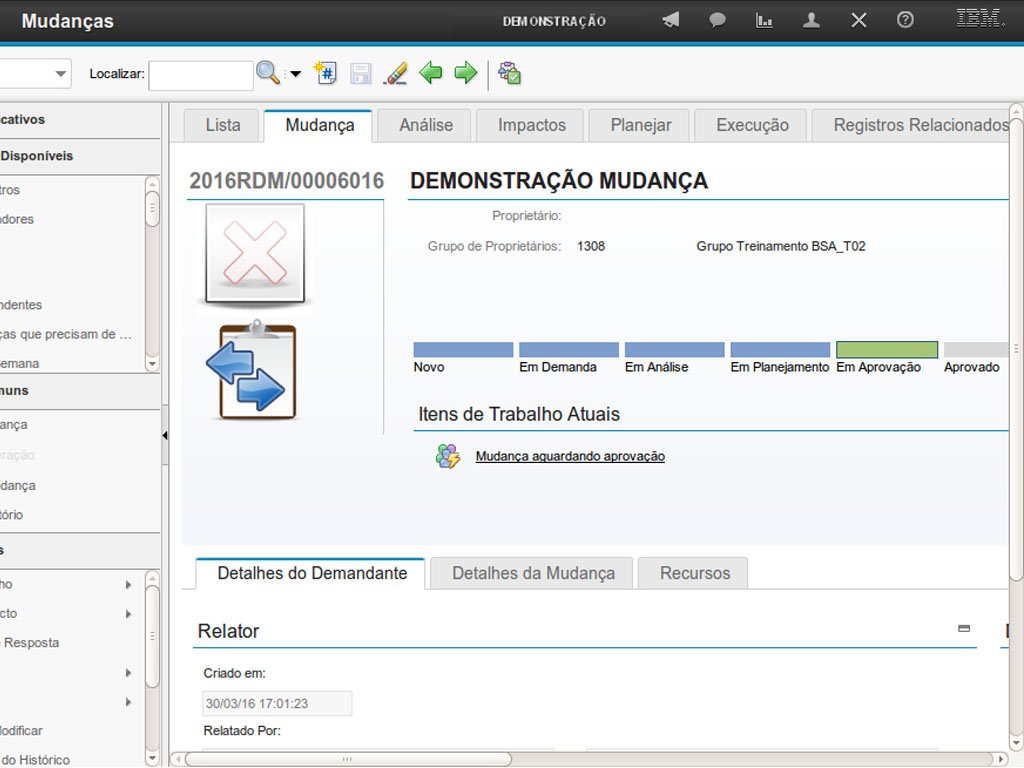
Task: Click the change workflow clipboard icon
Action: [510, 73]
